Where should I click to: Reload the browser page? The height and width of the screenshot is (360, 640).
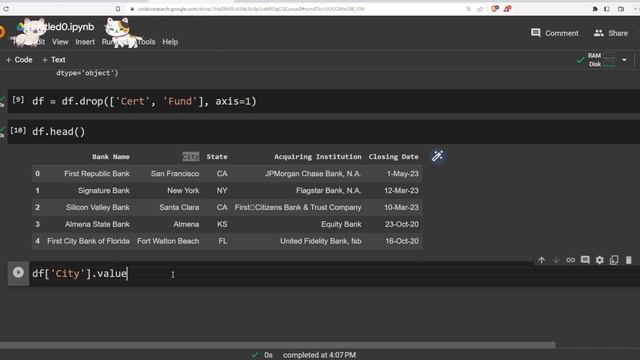coord(6,9)
